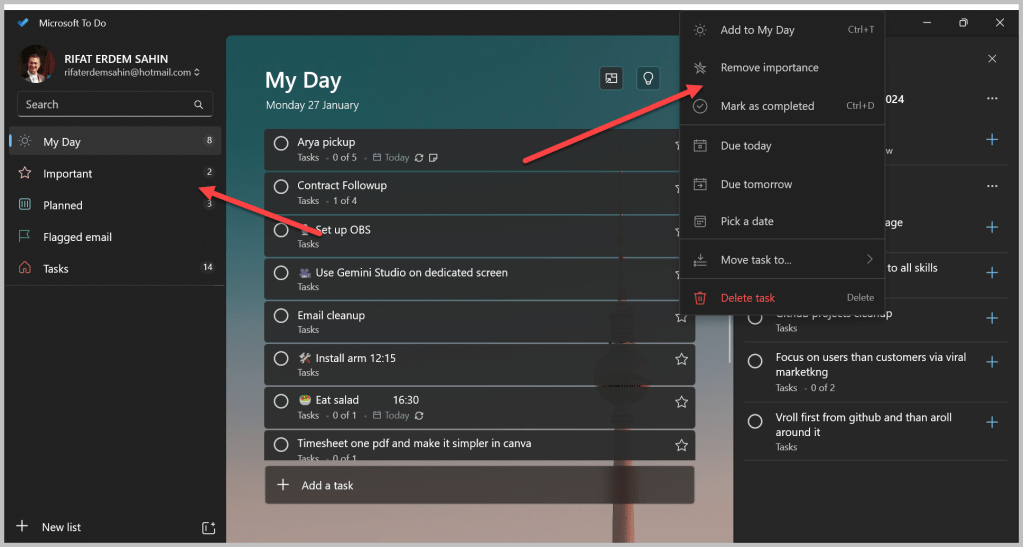
Task: Complete Use Gemini Studio task circle
Action: point(281,273)
